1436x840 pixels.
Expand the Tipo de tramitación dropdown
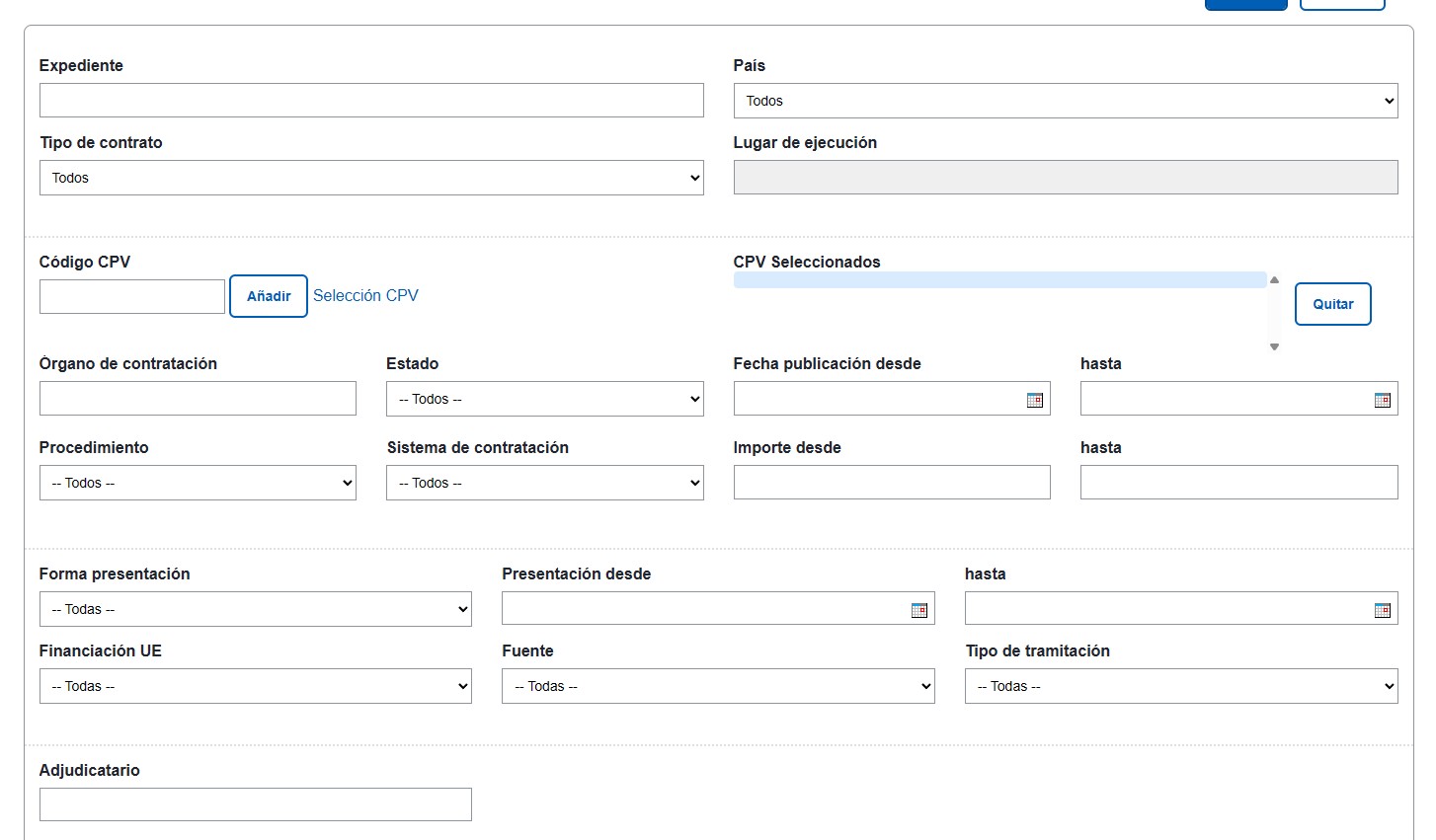click(x=1181, y=686)
